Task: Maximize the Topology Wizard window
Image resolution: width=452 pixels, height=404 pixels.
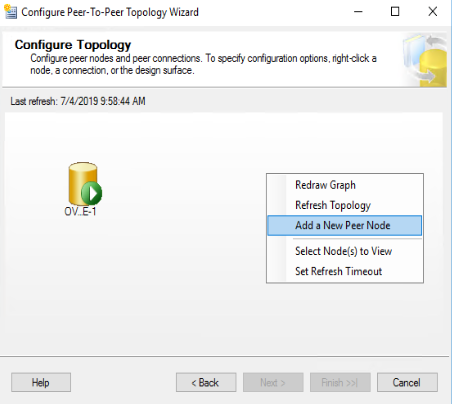Action: coord(395,12)
